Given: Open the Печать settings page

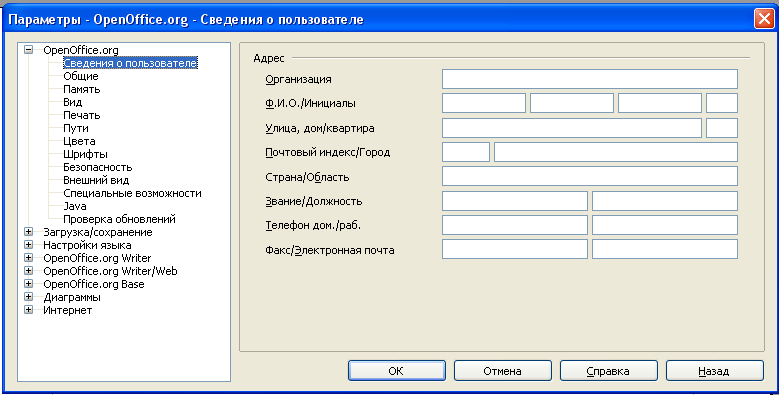Looking at the screenshot, I should click(81, 115).
